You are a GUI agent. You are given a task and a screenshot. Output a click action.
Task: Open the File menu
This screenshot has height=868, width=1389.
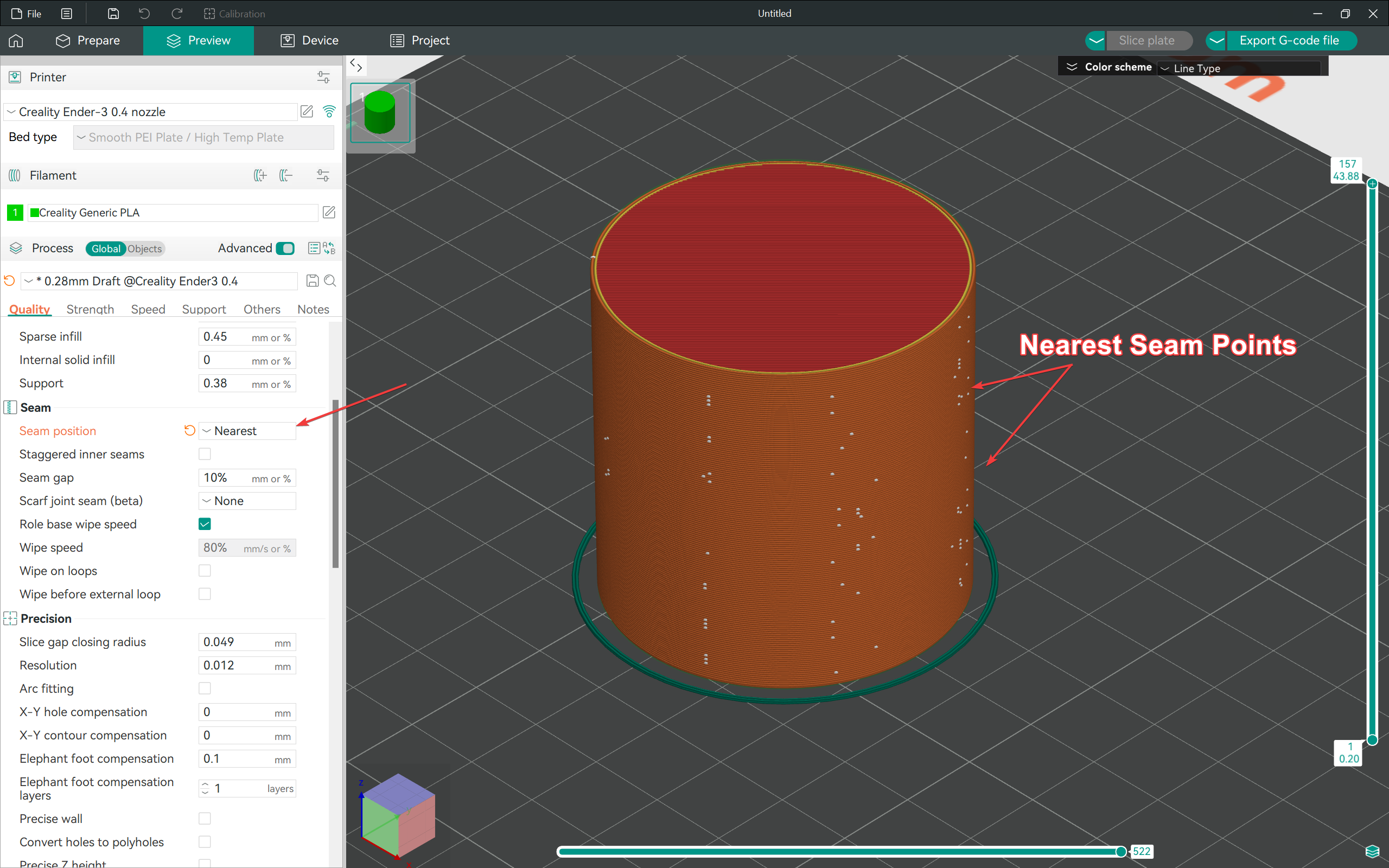[27, 13]
